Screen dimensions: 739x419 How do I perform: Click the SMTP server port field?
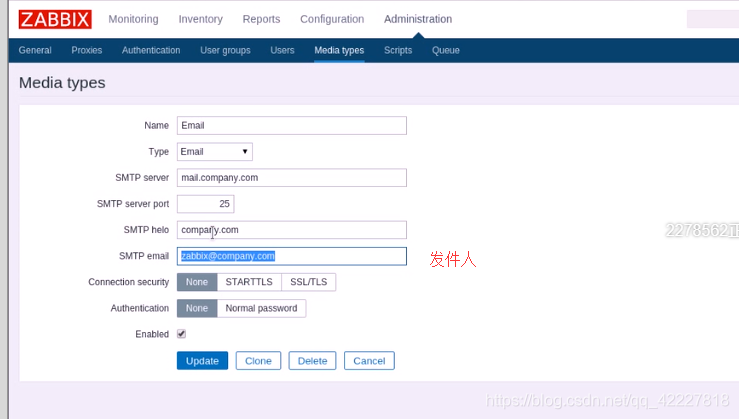click(x=205, y=204)
